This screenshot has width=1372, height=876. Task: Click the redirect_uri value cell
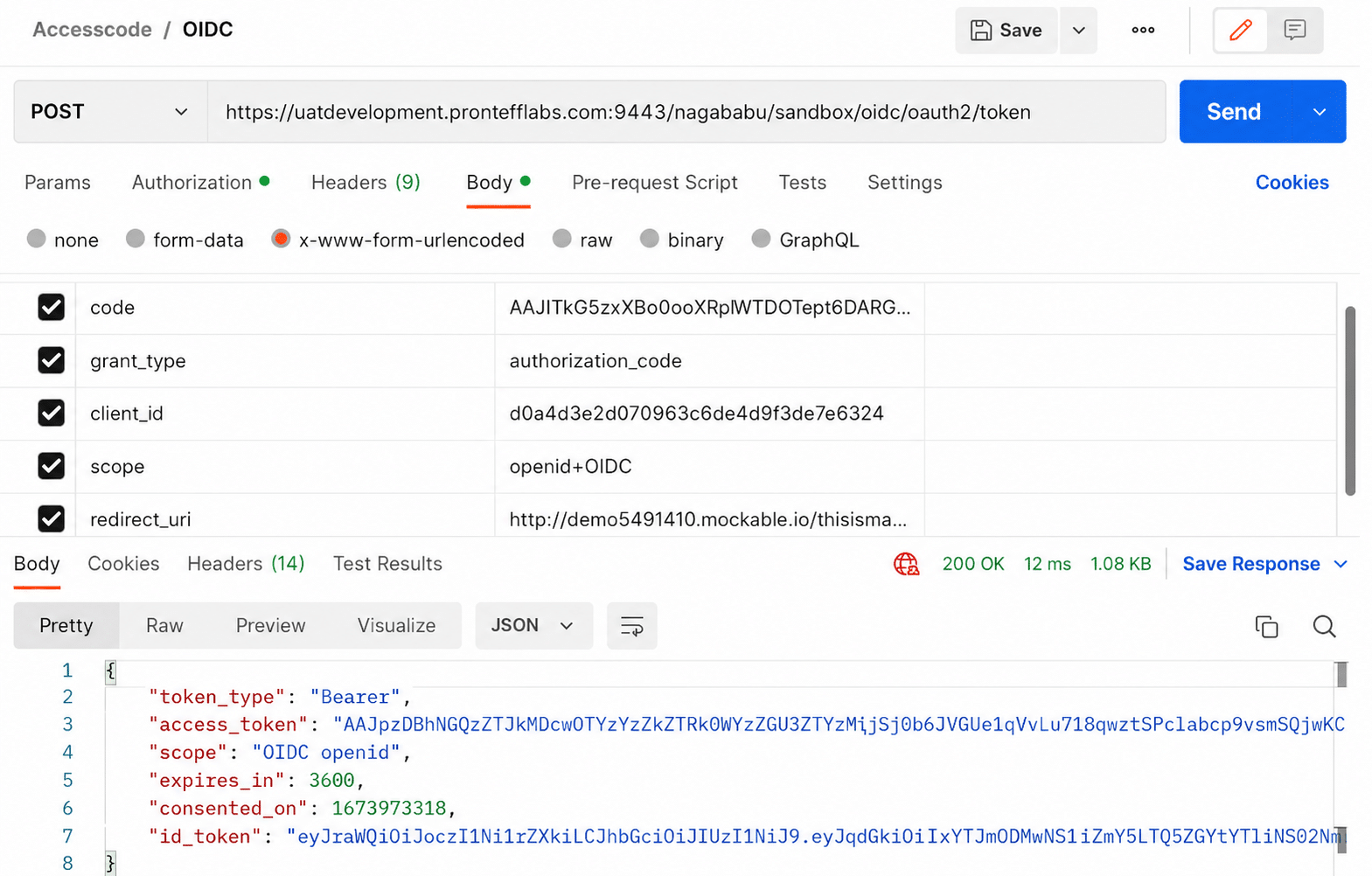(709, 517)
